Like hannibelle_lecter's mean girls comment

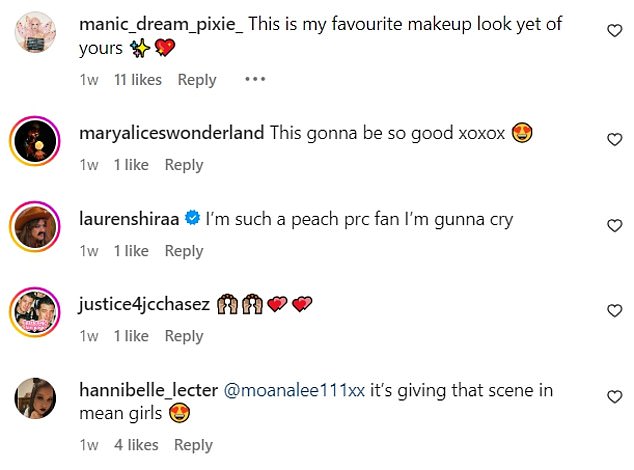pos(615,397)
